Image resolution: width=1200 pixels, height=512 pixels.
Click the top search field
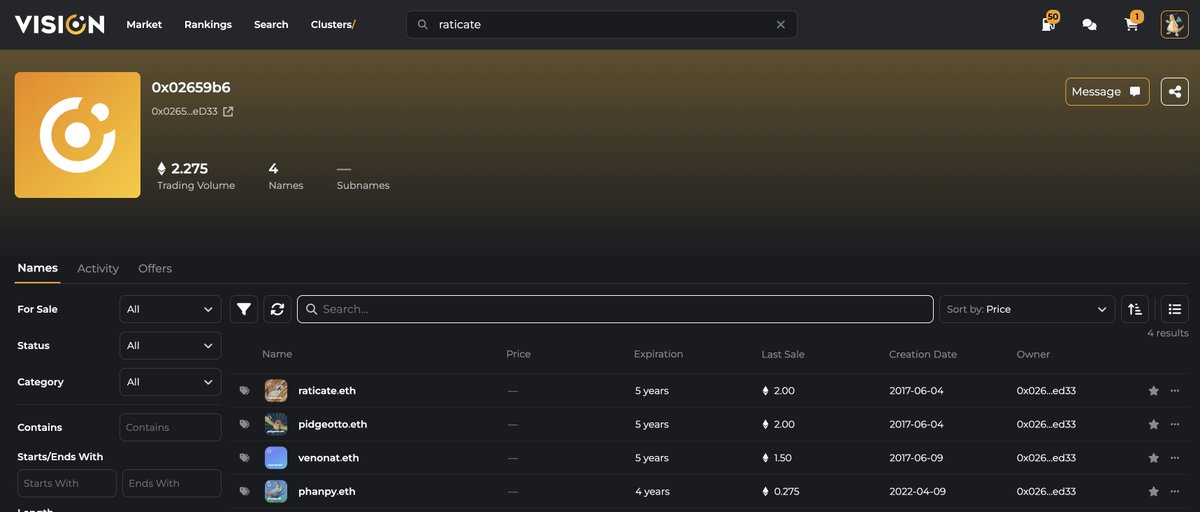click(601, 24)
